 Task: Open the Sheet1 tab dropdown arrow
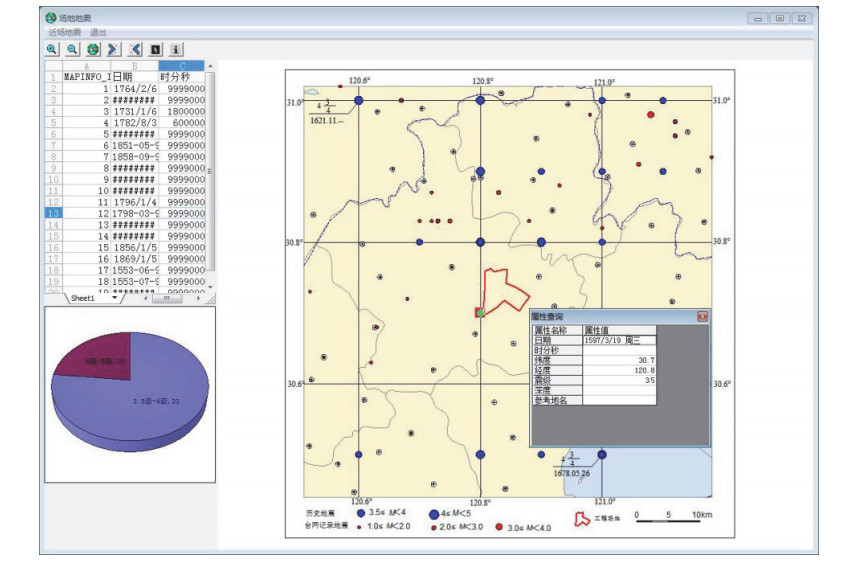[x=115, y=298]
